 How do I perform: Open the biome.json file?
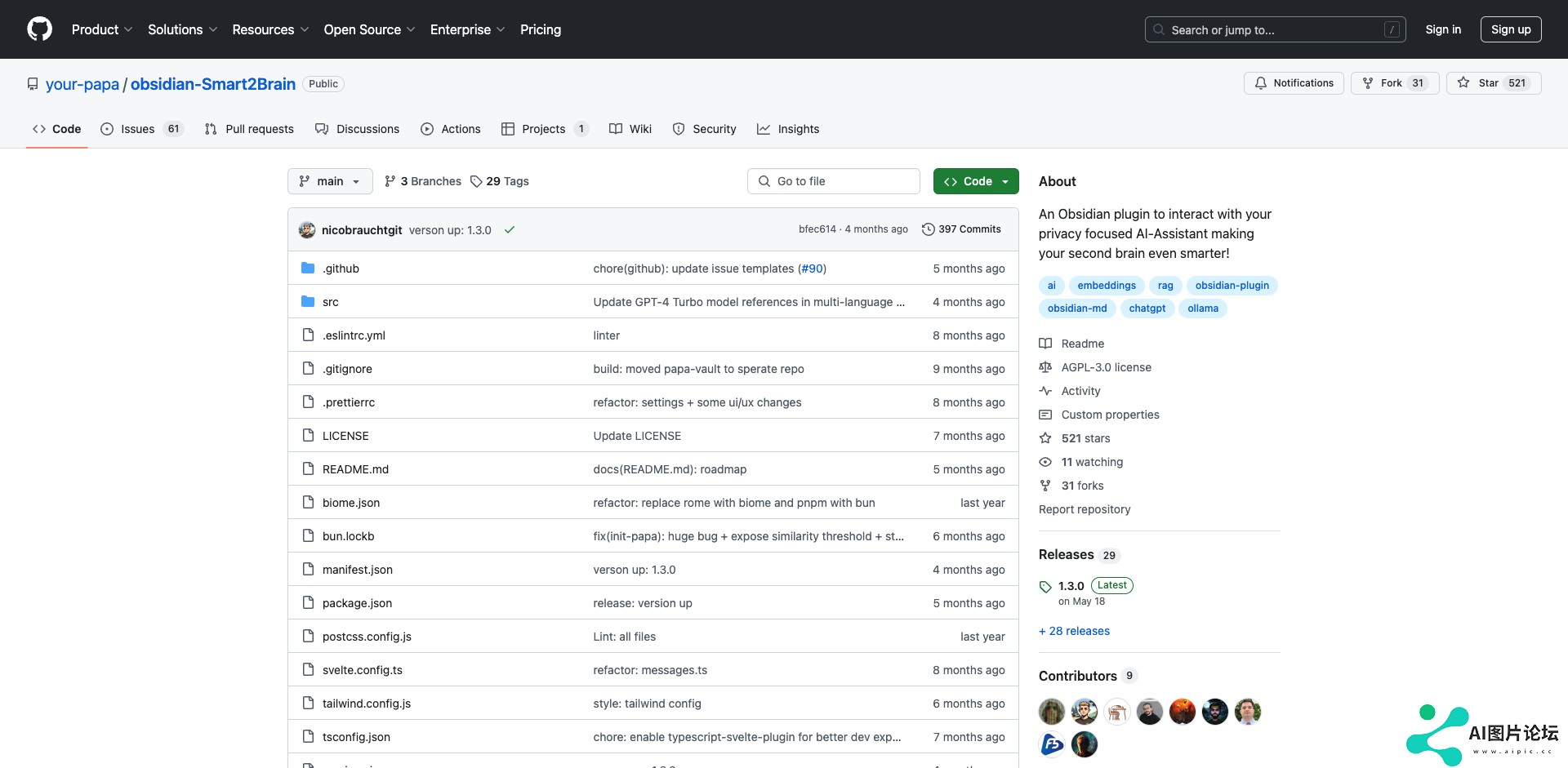click(x=351, y=503)
